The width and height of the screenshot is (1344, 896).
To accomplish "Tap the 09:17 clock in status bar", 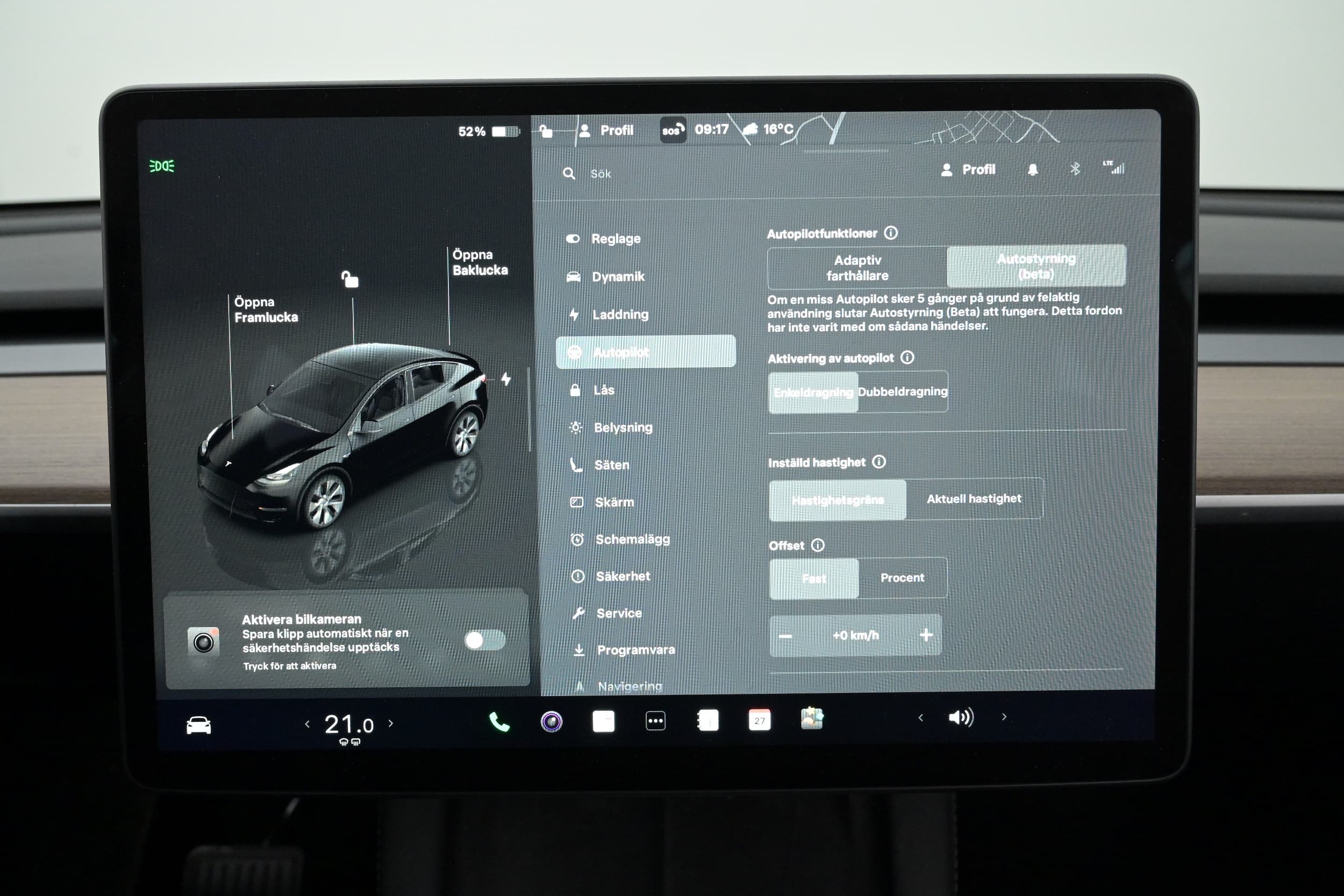I will click(711, 129).
